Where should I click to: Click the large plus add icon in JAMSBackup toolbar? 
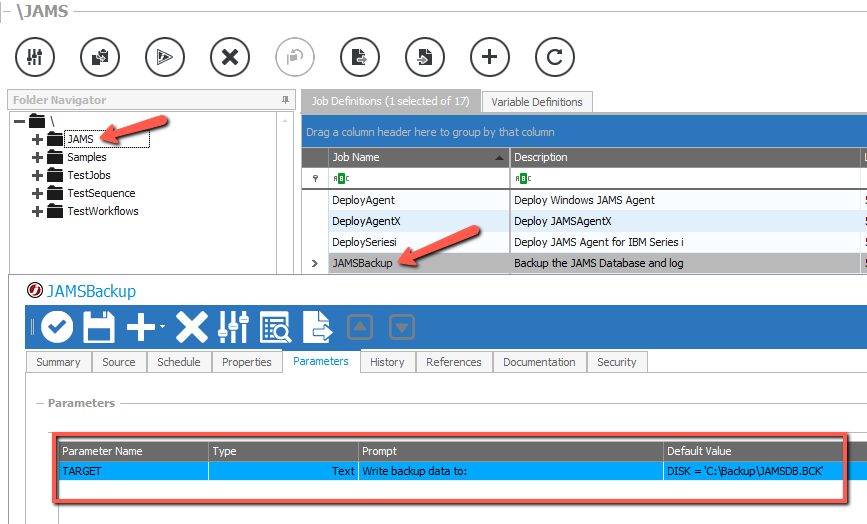(141, 327)
